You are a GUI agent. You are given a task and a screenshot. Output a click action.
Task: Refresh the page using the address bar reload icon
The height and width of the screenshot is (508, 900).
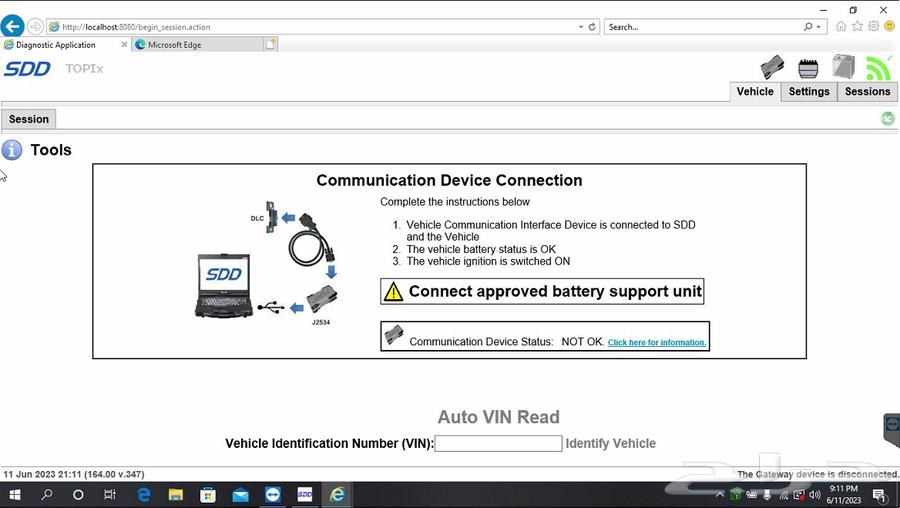coord(592,27)
